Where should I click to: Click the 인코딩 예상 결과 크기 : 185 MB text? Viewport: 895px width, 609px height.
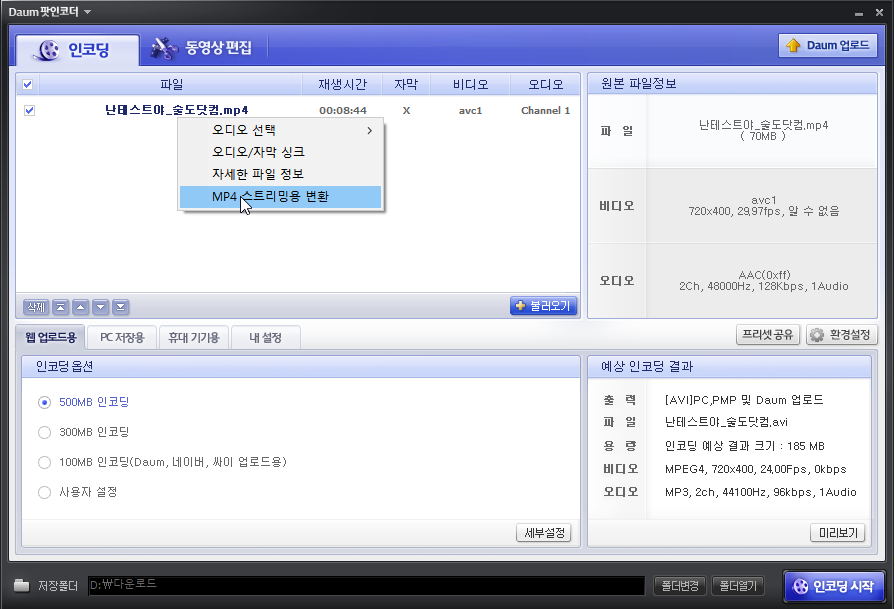[x=744, y=446]
